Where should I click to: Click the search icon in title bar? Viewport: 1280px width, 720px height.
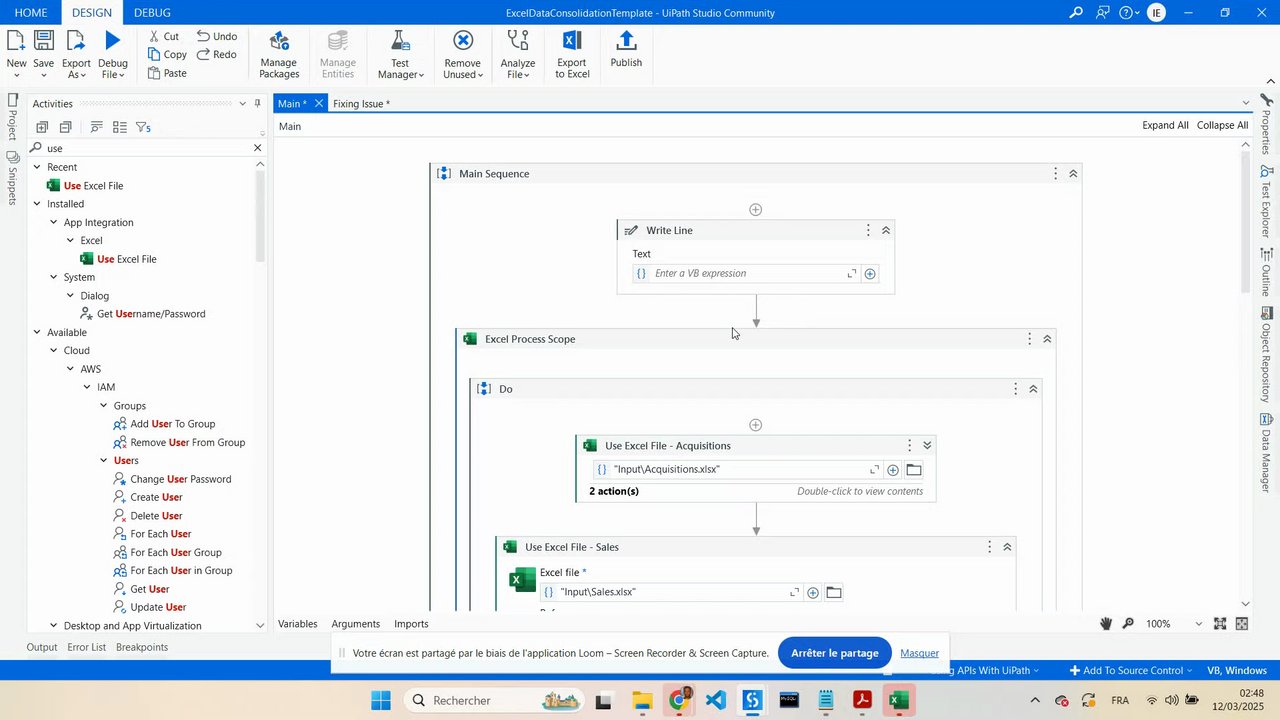coord(1076,13)
